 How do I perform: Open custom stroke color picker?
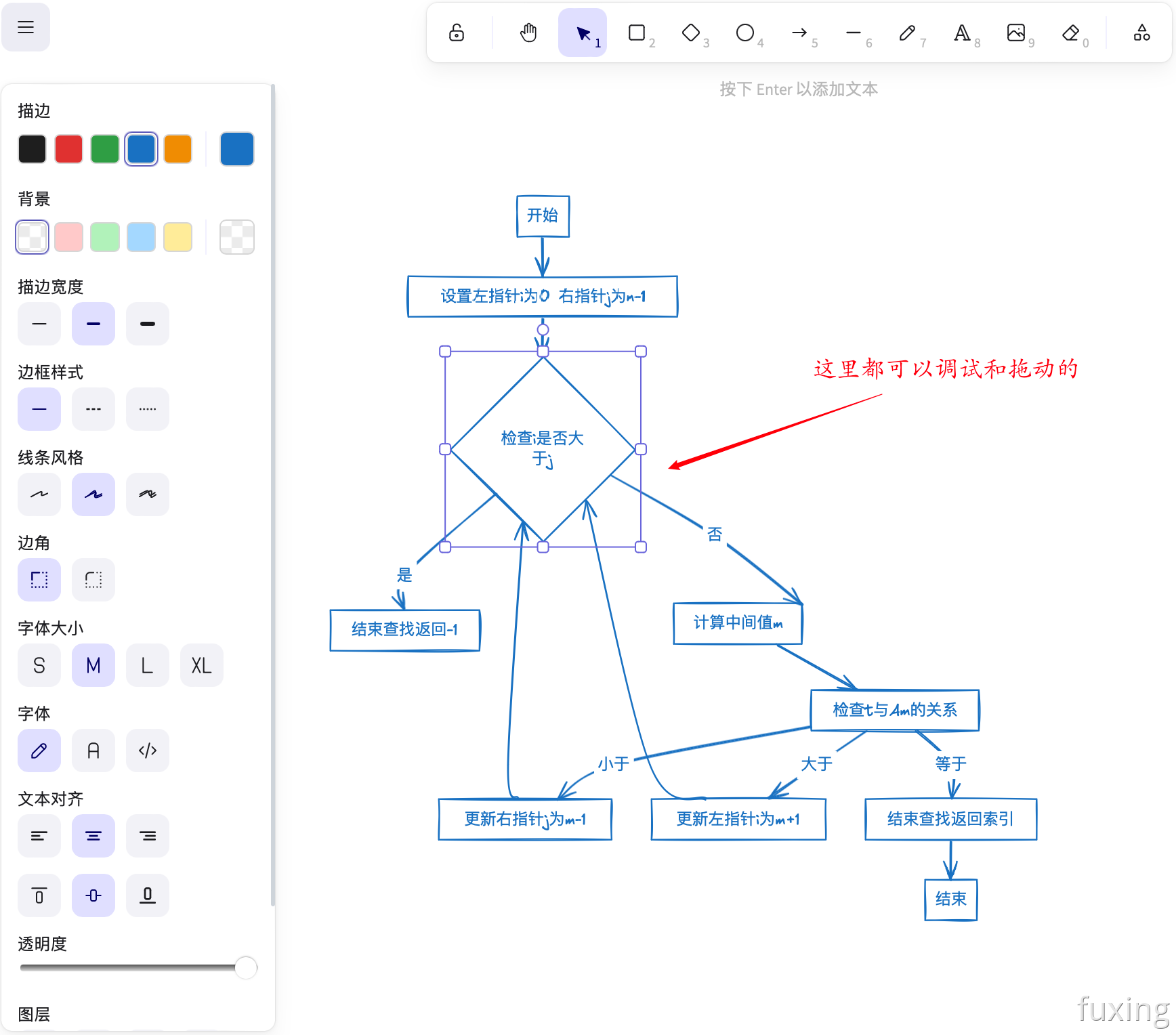tap(236, 149)
